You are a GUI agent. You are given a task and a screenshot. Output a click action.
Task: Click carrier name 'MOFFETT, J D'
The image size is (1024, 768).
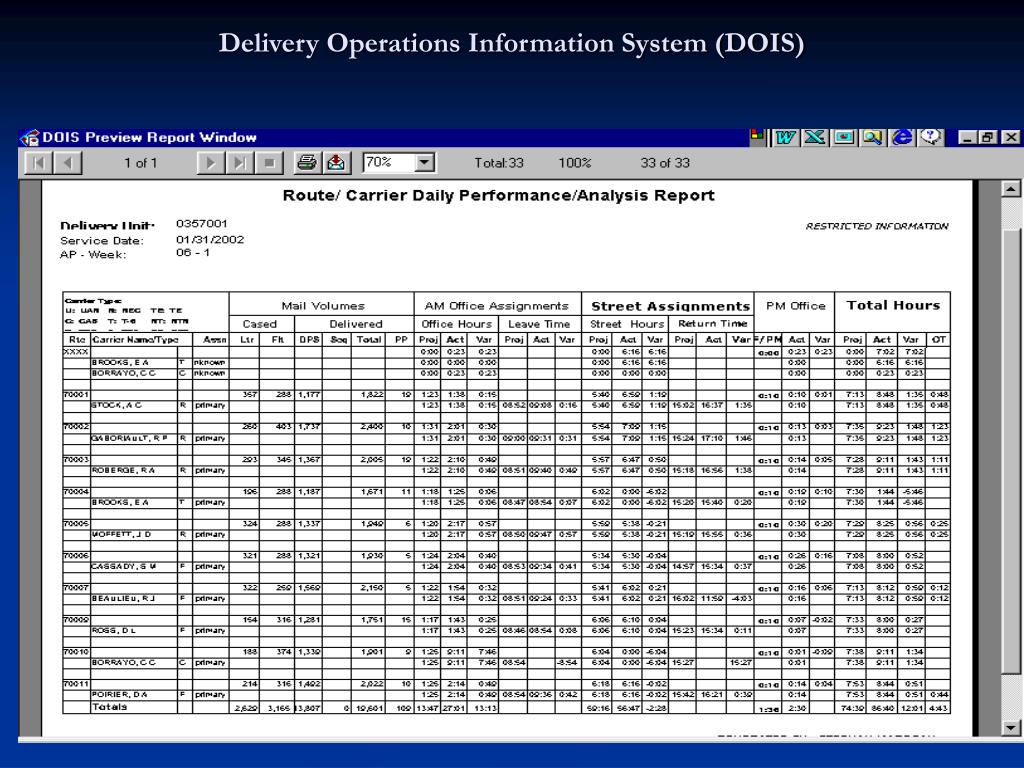coord(121,534)
